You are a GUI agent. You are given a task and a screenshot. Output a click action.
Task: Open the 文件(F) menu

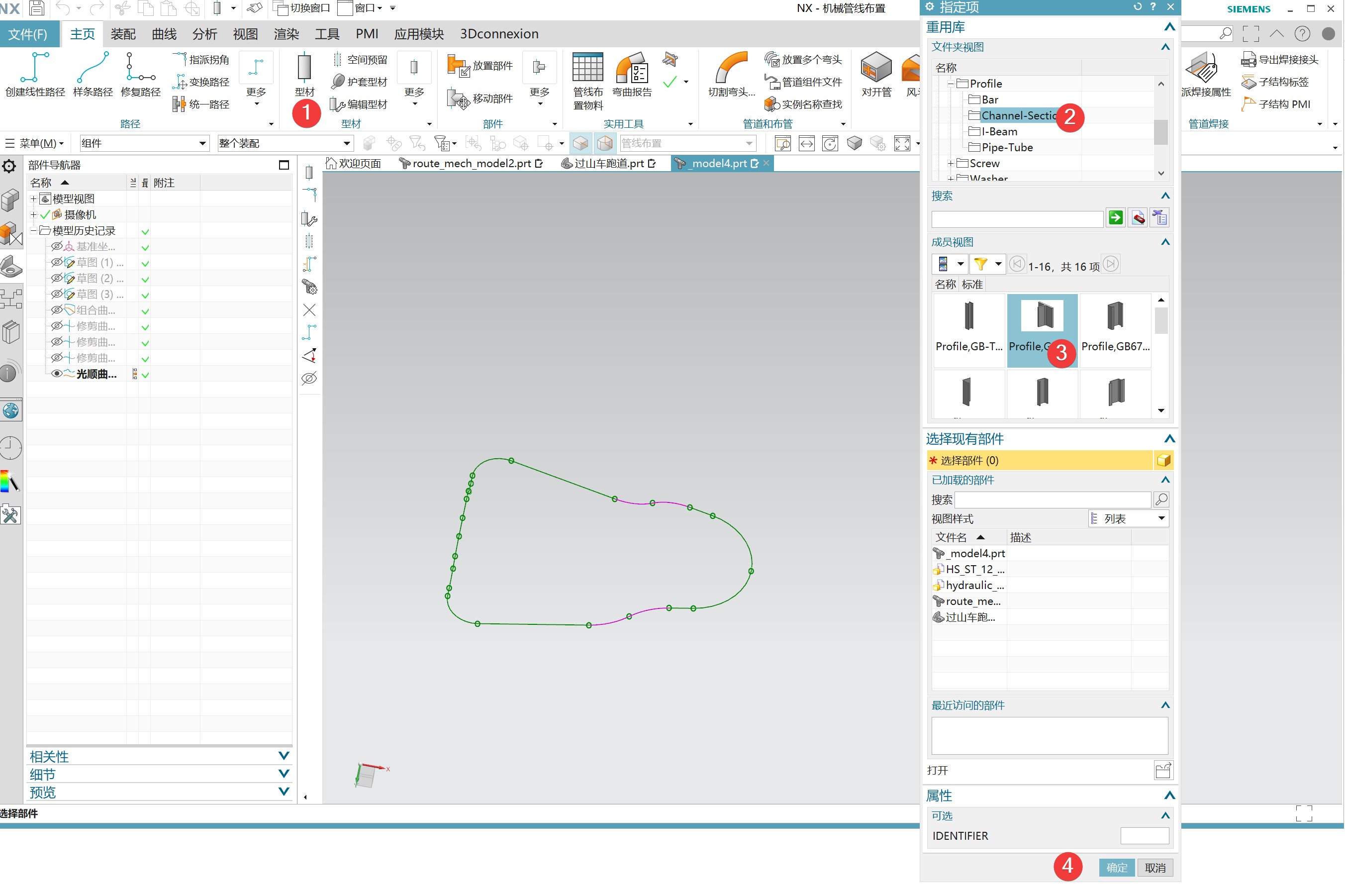point(28,34)
